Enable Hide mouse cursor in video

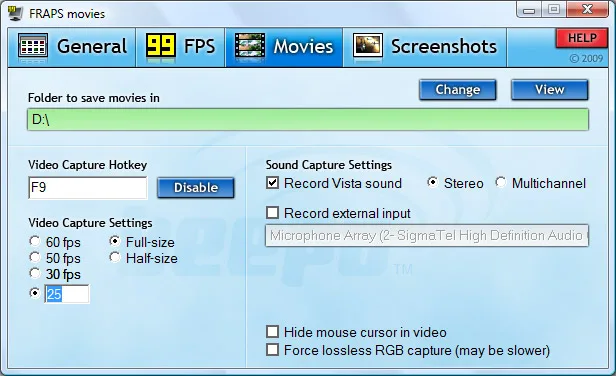pos(272,332)
